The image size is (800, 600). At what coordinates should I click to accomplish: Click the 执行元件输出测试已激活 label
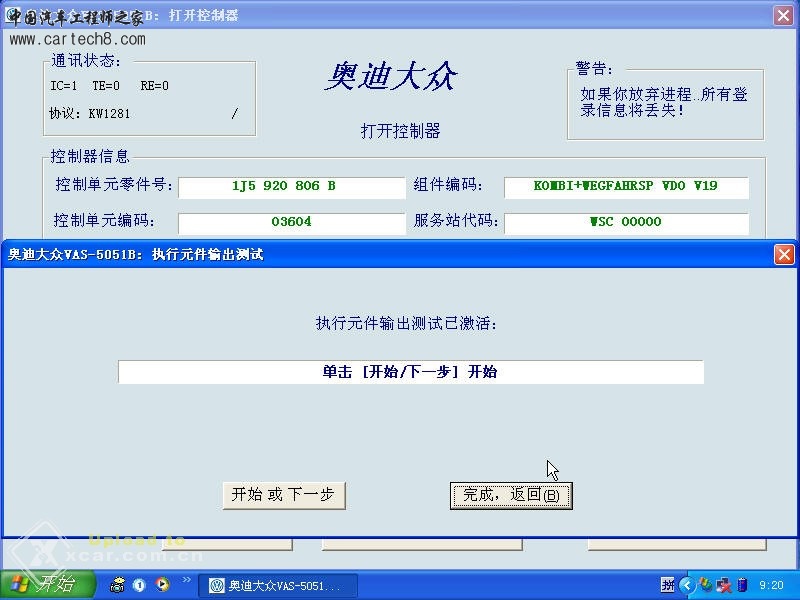pyautogui.click(x=406, y=323)
